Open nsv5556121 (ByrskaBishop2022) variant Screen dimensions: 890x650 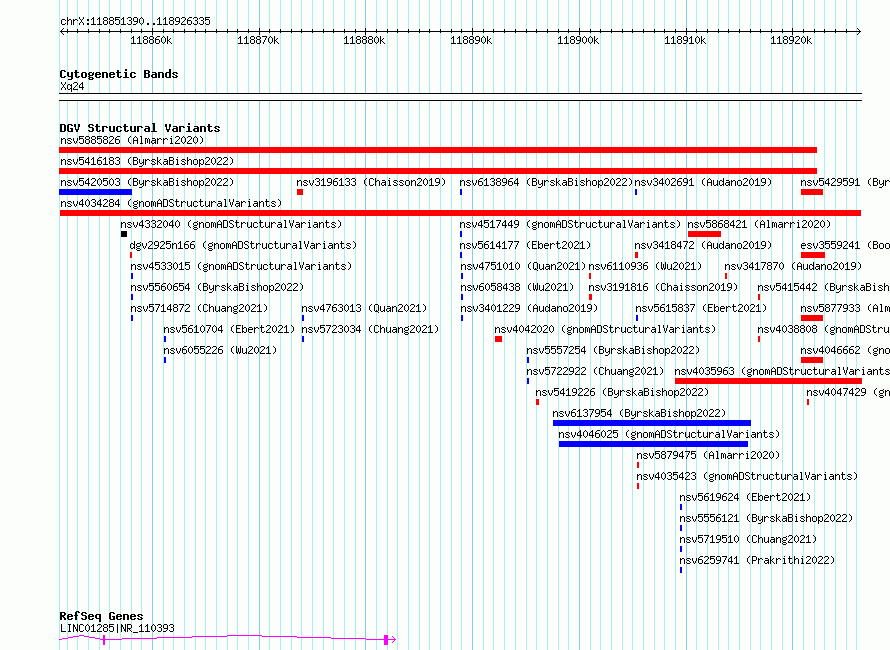tap(766, 518)
